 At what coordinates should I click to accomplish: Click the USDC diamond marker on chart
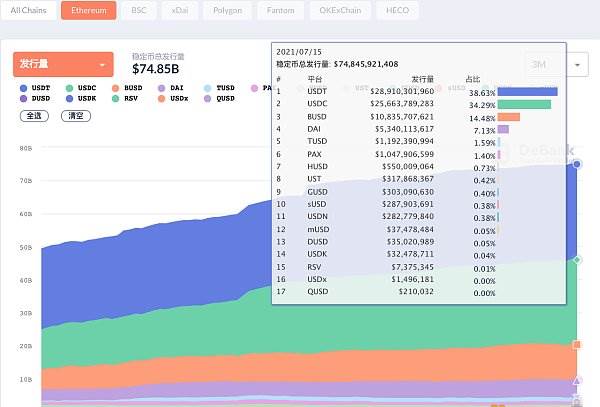click(x=577, y=260)
